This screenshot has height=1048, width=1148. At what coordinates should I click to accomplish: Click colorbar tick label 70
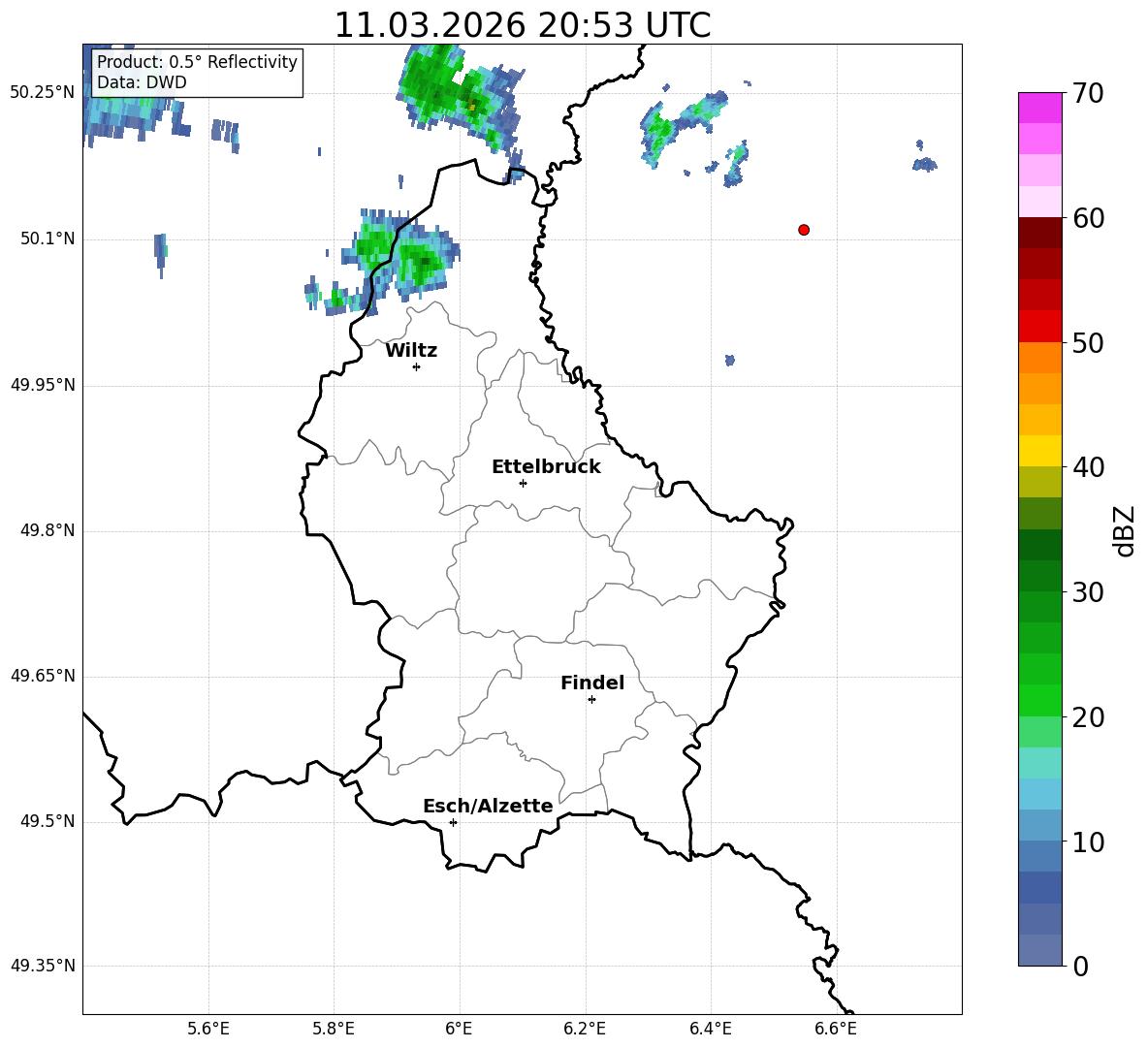click(x=1088, y=94)
